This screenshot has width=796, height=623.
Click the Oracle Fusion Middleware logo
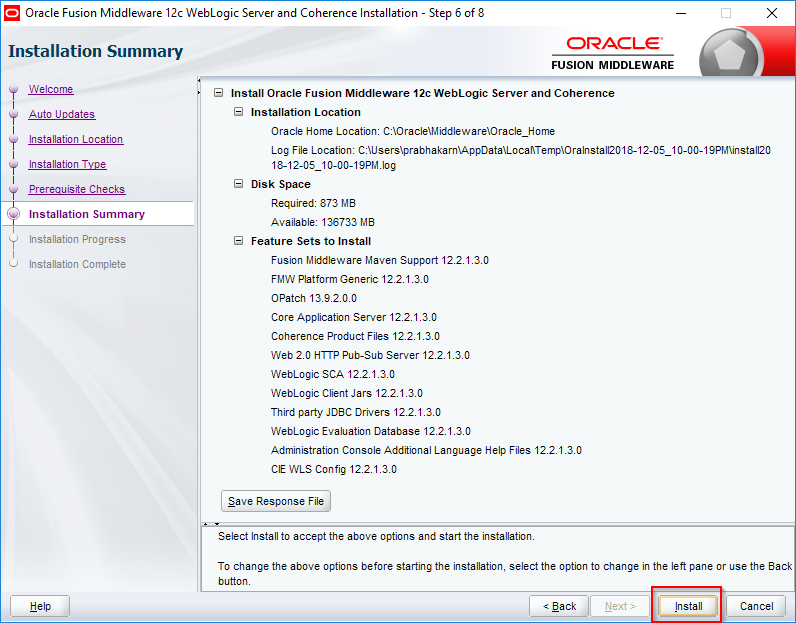click(613, 53)
